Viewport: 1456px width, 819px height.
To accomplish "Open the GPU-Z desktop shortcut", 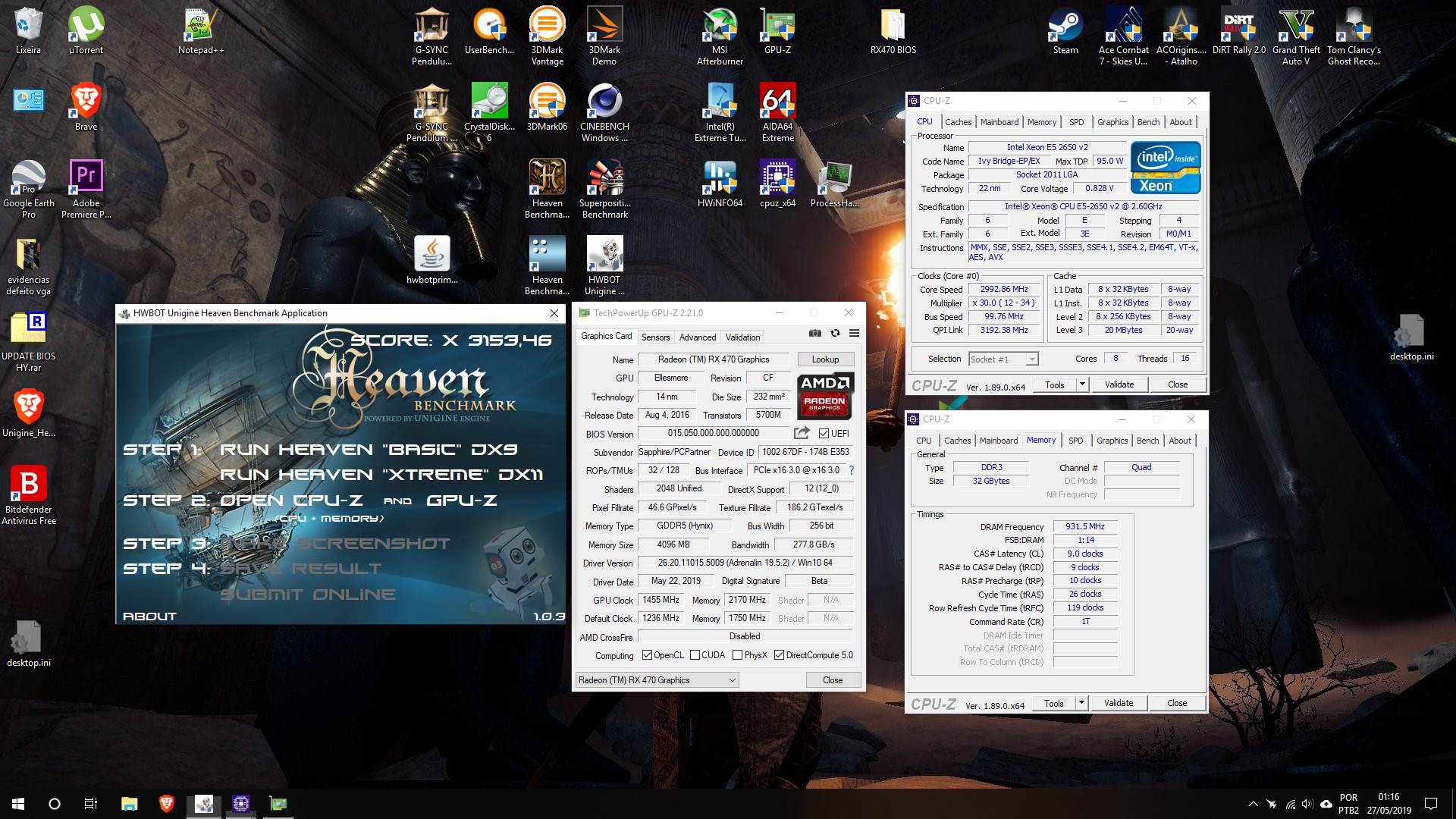I will point(777,32).
